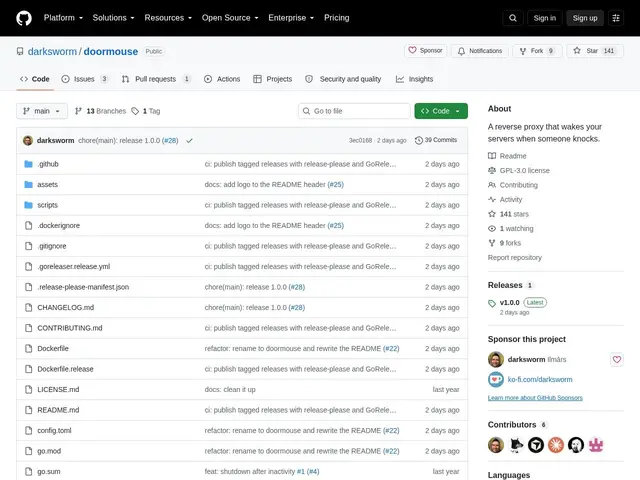Image resolution: width=640 pixels, height=480 pixels.
Task: Open the ko-fi.com/darksworm link
Action: [540, 379]
